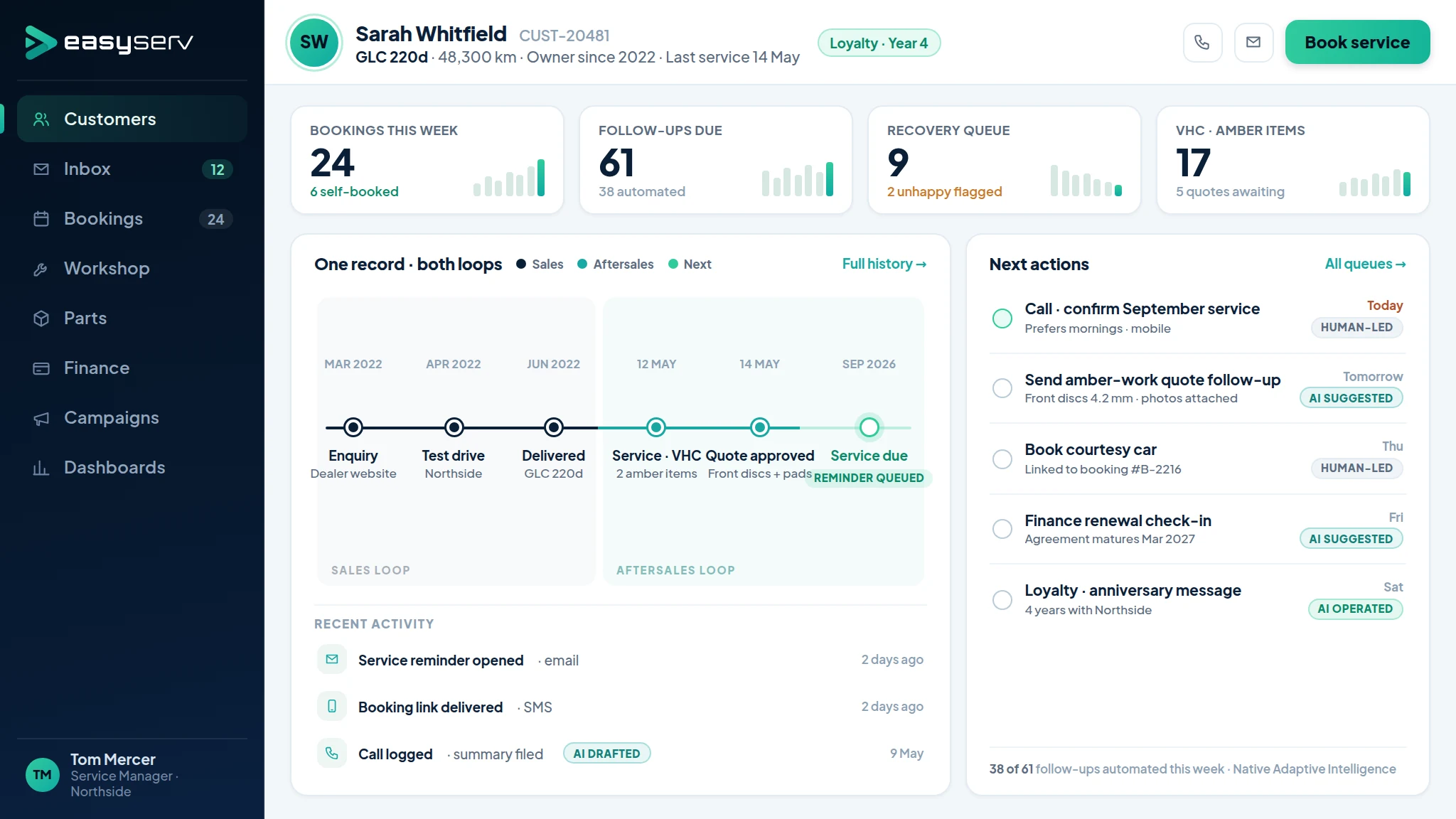Click the email envelope icon button
This screenshot has width=1456, height=819.
[1253, 43]
